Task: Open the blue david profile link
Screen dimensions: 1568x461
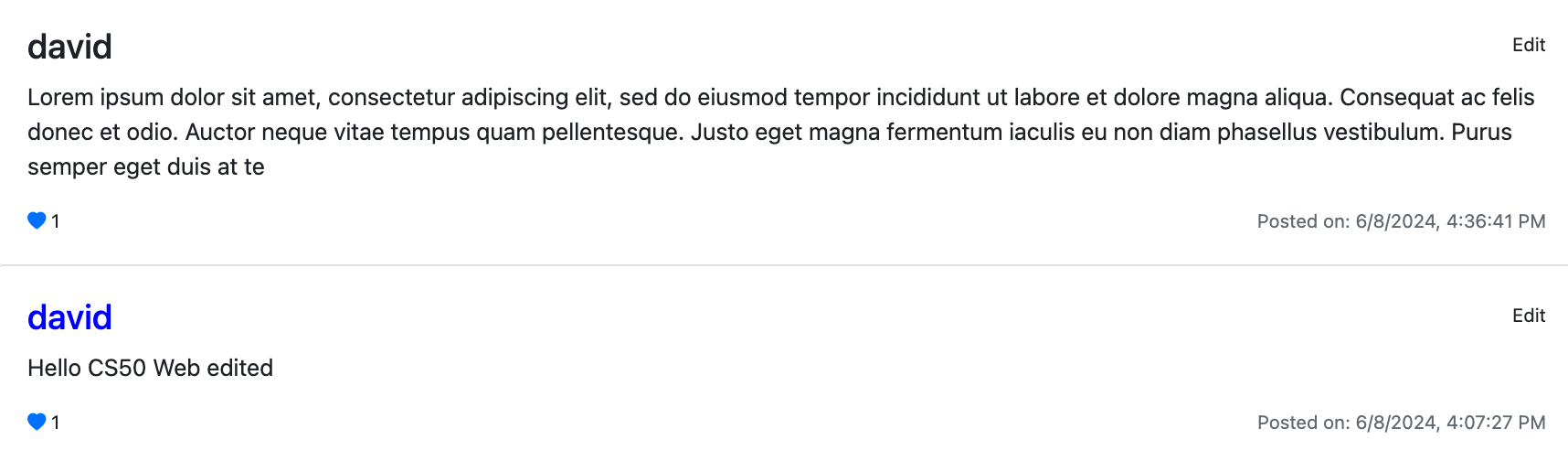Action: coord(69,317)
